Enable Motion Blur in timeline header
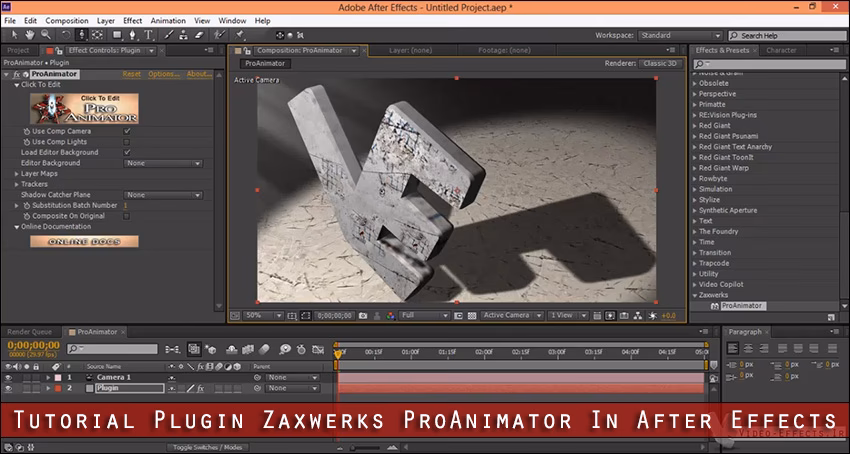Viewport: 850px width, 454px height. [x=264, y=350]
